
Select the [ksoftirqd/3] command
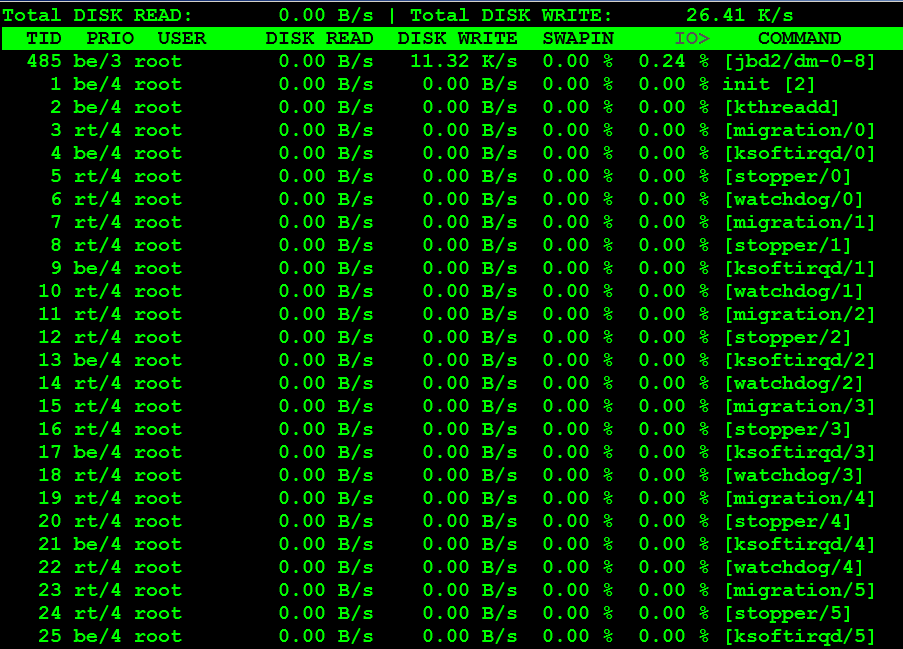[x=800, y=453]
